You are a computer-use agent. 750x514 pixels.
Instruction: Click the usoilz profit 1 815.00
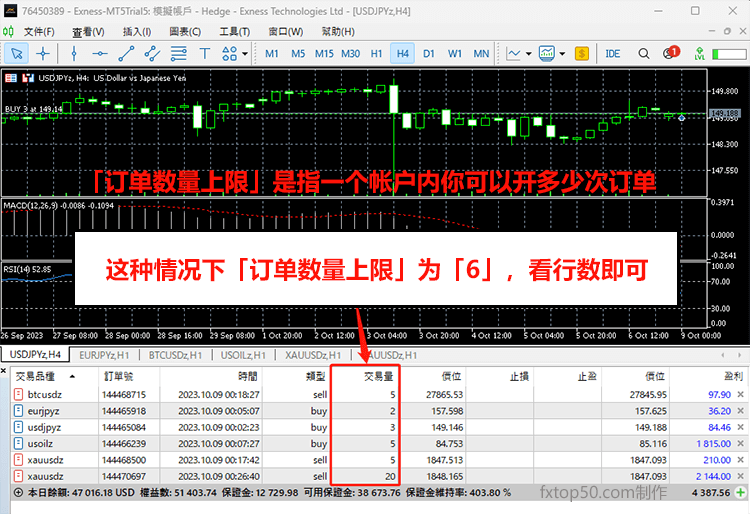[713, 444]
